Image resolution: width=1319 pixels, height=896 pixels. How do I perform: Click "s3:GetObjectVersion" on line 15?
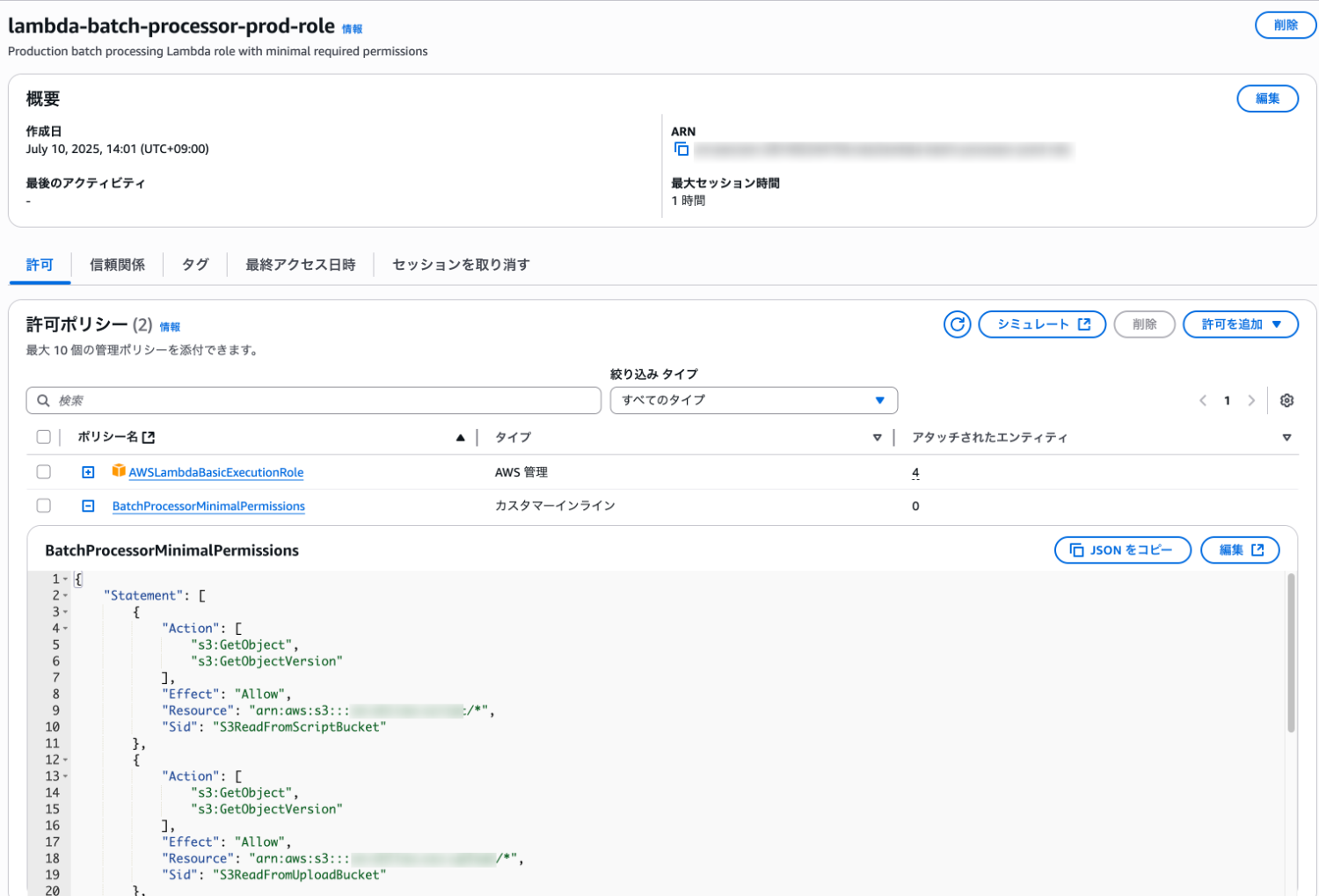[266, 809]
